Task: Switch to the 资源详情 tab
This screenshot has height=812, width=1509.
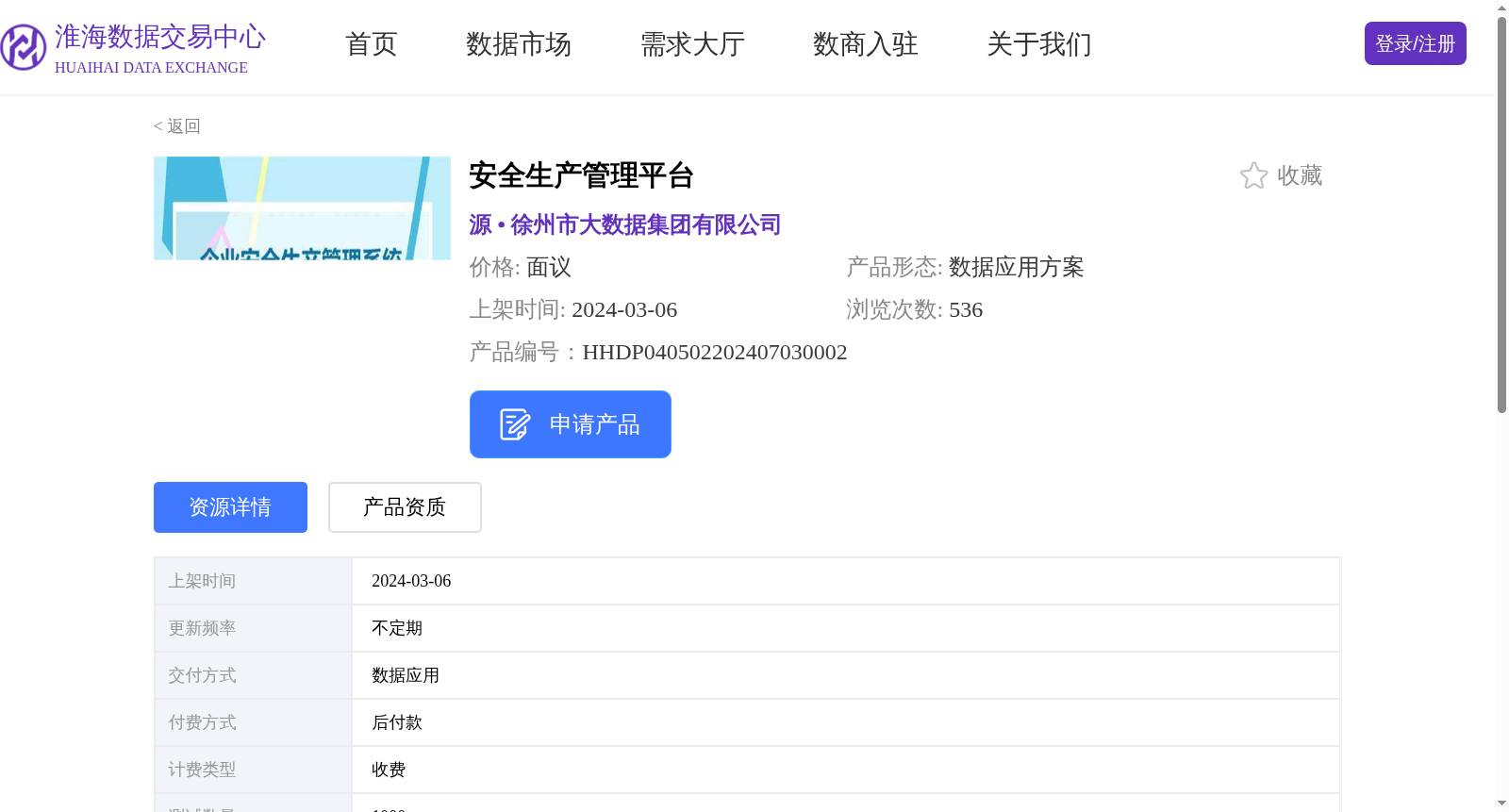Action: pos(230,507)
